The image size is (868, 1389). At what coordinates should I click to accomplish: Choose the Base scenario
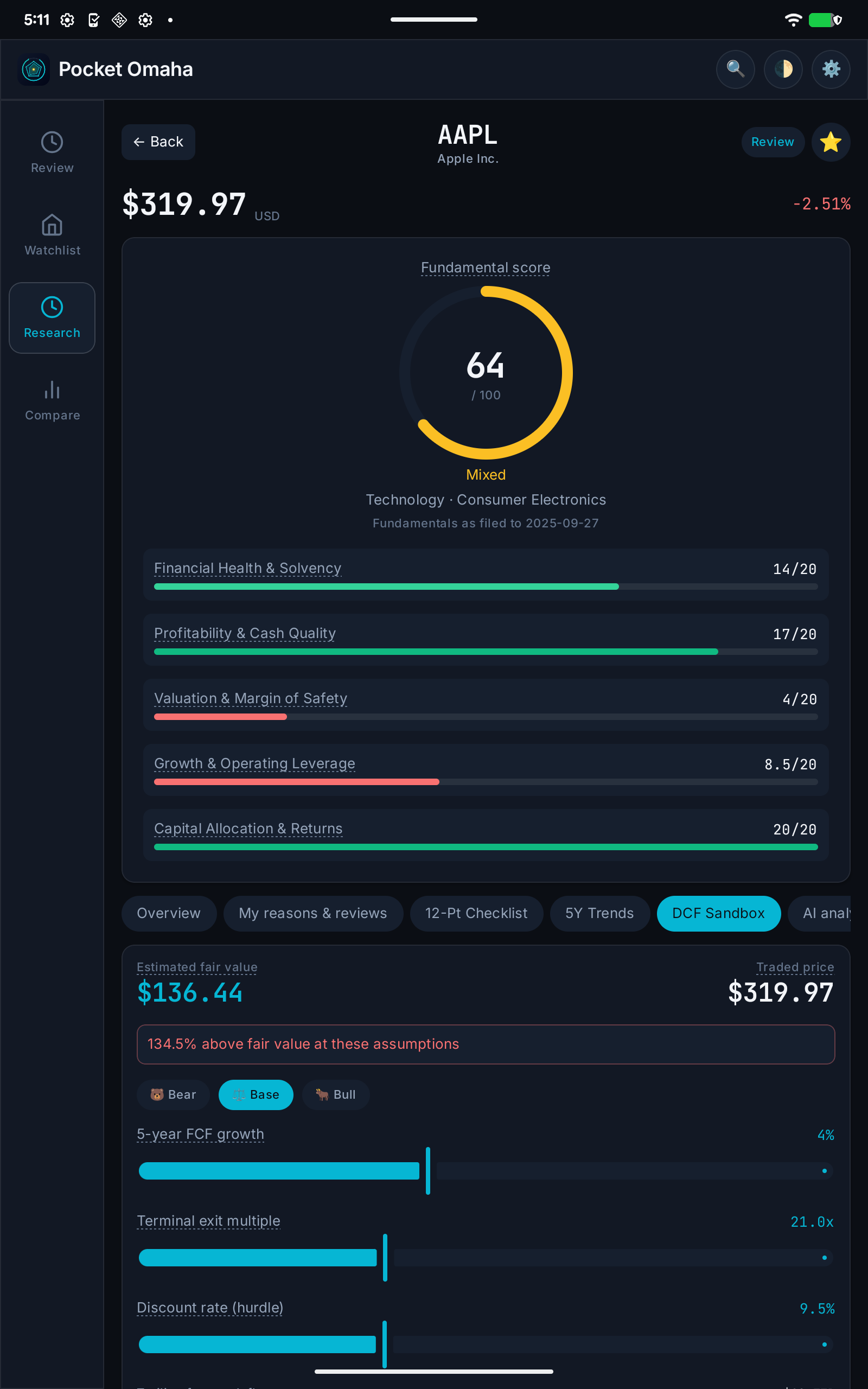click(256, 1094)
